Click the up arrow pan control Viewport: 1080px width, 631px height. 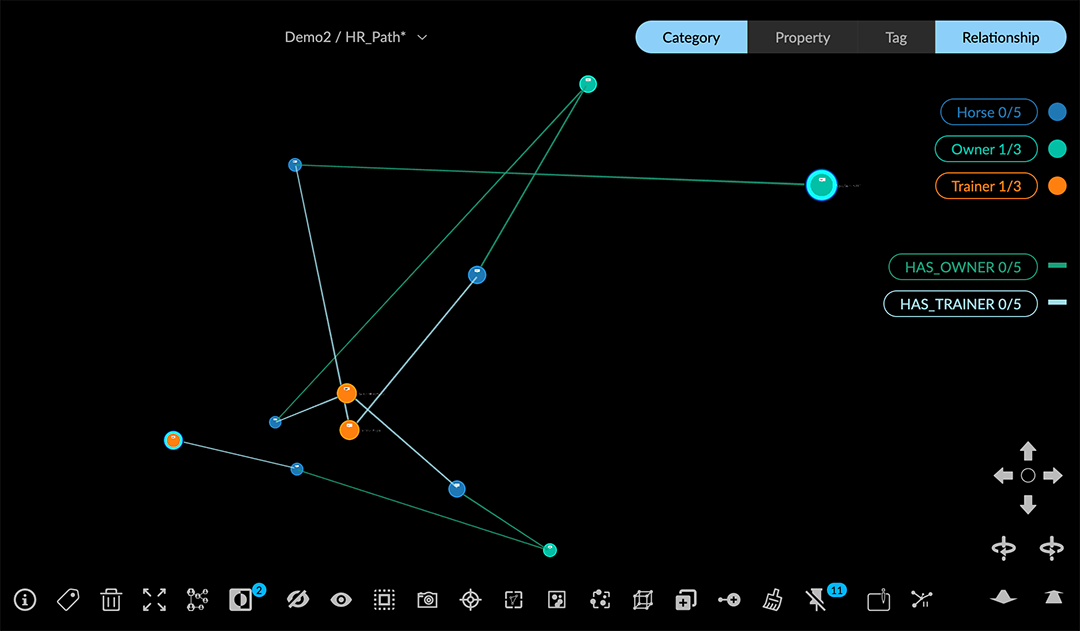click(x=1028, y=451)
